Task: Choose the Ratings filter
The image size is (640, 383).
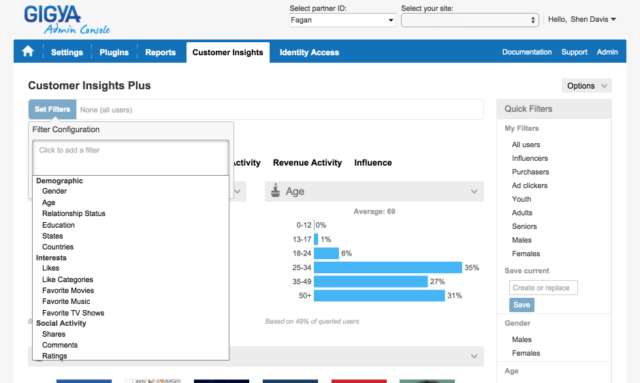Action: point(54,356)
